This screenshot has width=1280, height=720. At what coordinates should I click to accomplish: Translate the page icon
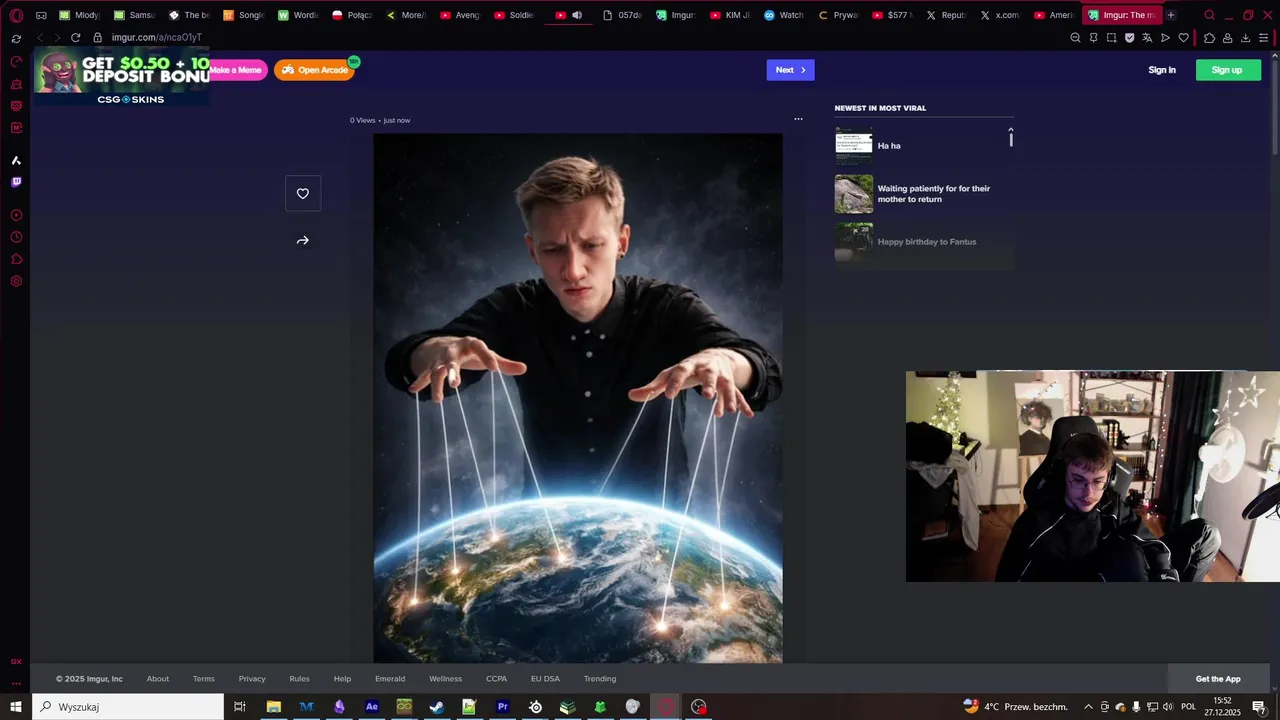tap(1148, 38)
